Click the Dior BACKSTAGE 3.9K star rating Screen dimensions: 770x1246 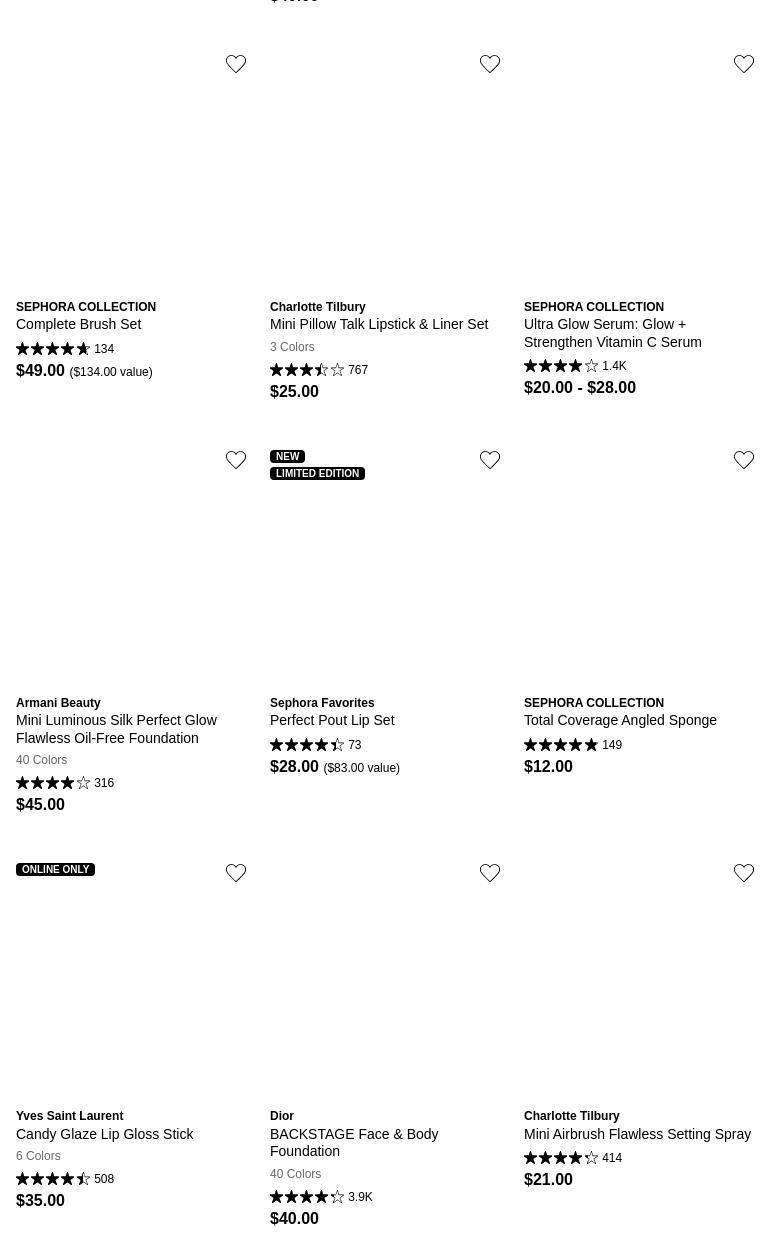[x=320, y=1197]
